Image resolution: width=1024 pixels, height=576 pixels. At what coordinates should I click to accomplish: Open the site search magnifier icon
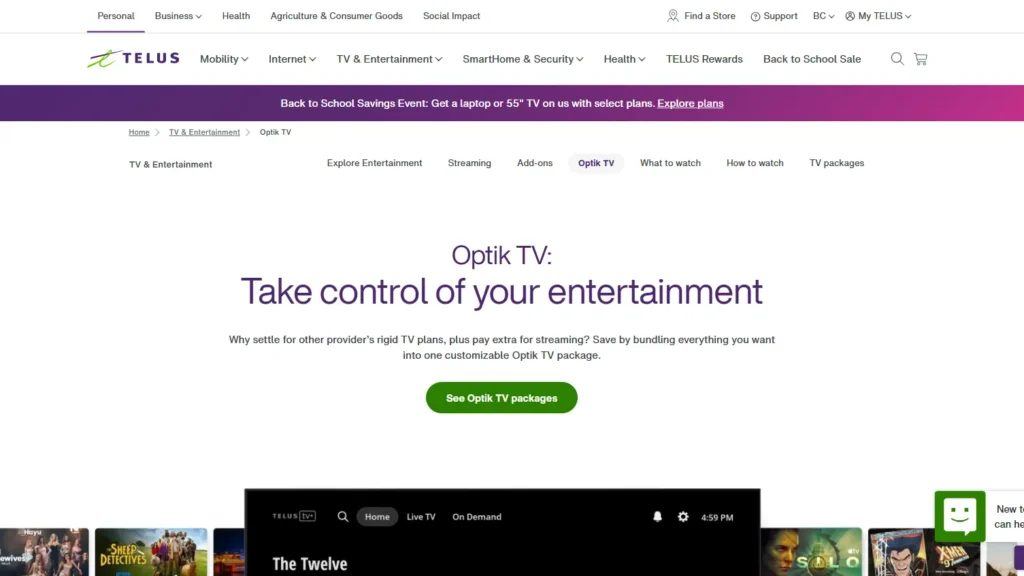tap(897, 59)
